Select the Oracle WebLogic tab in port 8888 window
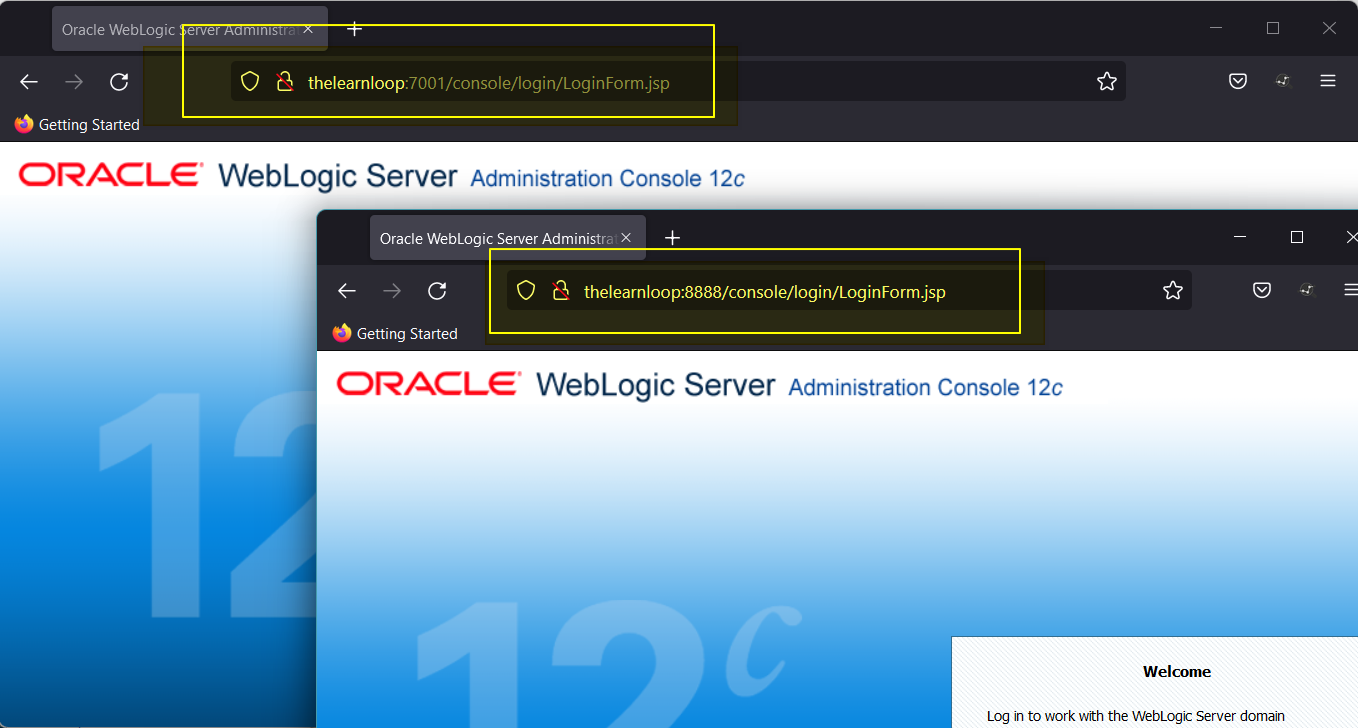The height and width of the screenshot is (728, 1358). coord(508,238)
